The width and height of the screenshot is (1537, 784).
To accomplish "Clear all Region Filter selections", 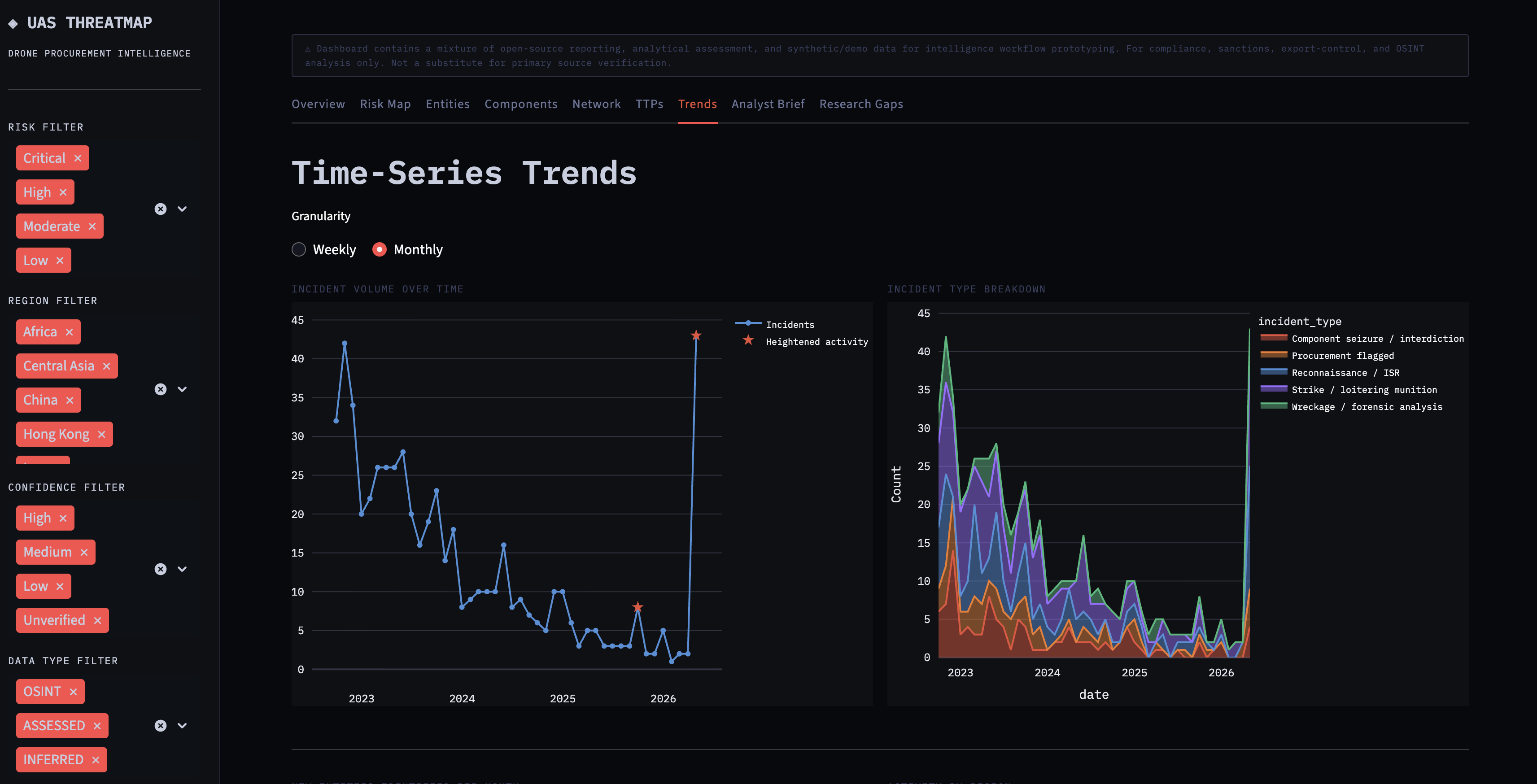I will [161, 389].
